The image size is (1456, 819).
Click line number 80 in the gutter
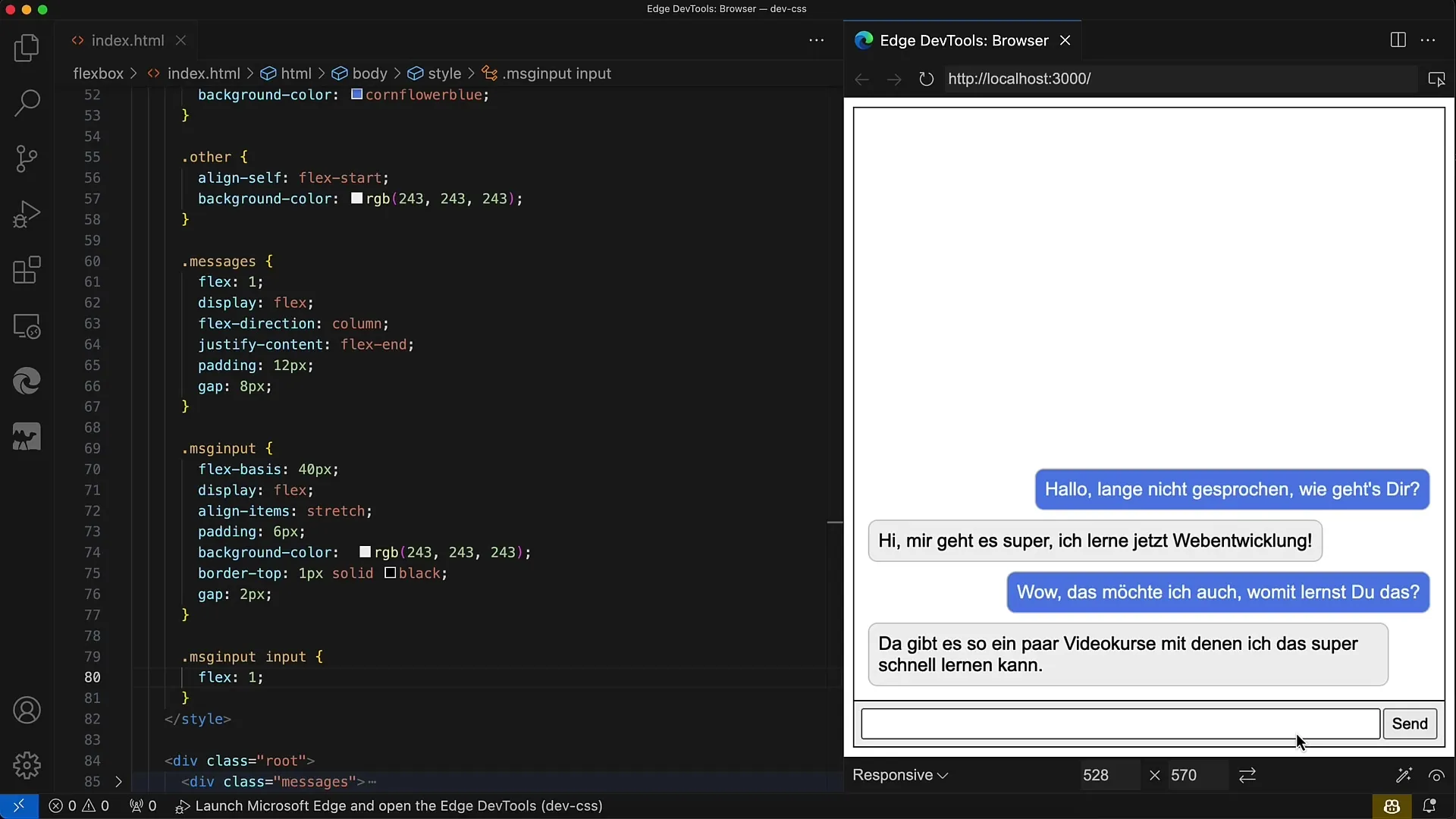[92, 677]
